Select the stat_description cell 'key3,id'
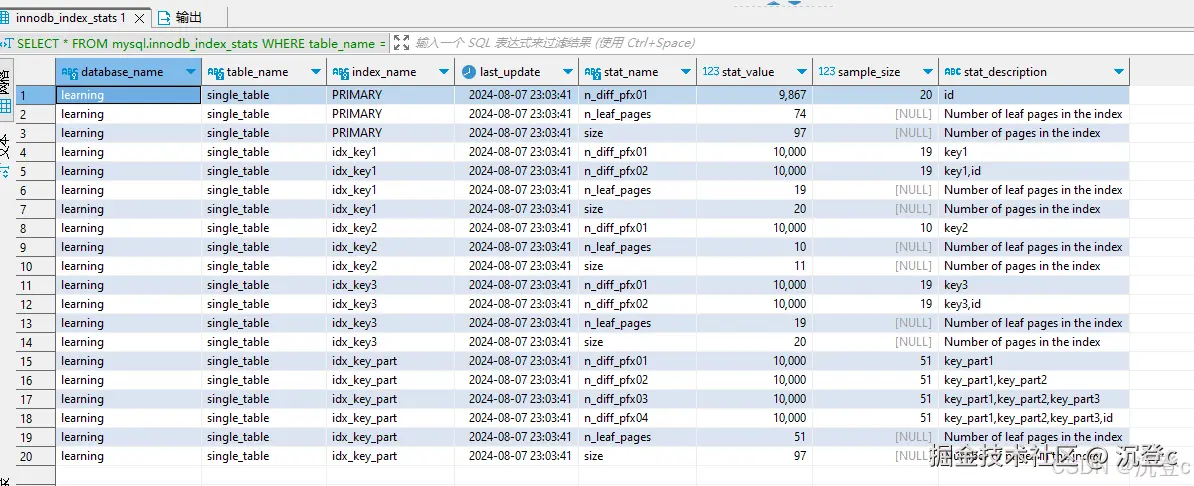1194x486 pixels. (1034, 304)
